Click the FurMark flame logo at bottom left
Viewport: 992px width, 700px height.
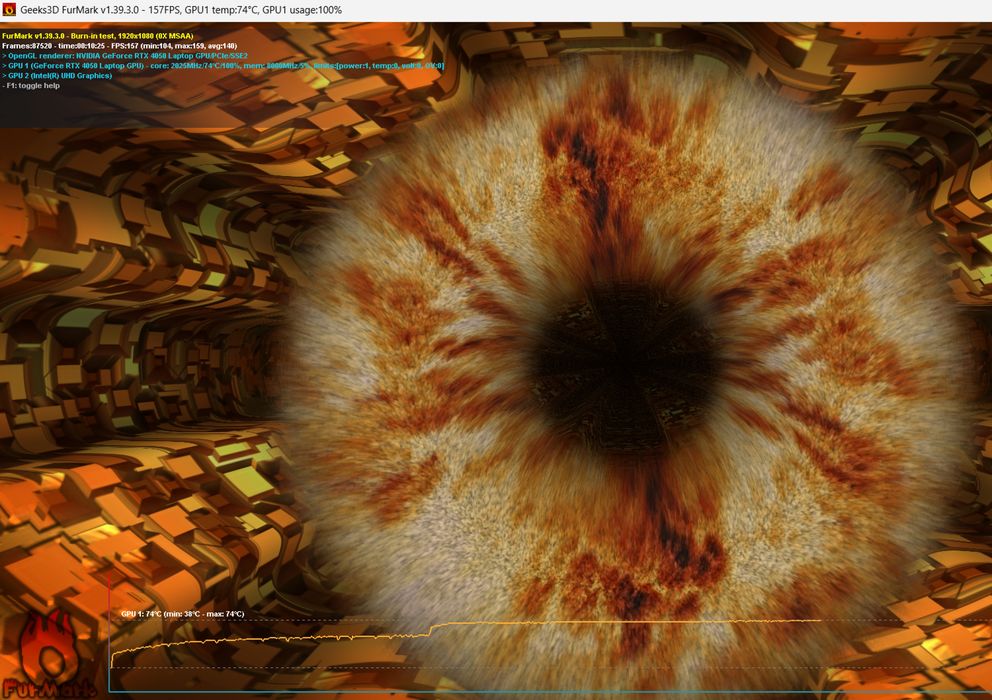pyautogui.click(x=48, y=655)
